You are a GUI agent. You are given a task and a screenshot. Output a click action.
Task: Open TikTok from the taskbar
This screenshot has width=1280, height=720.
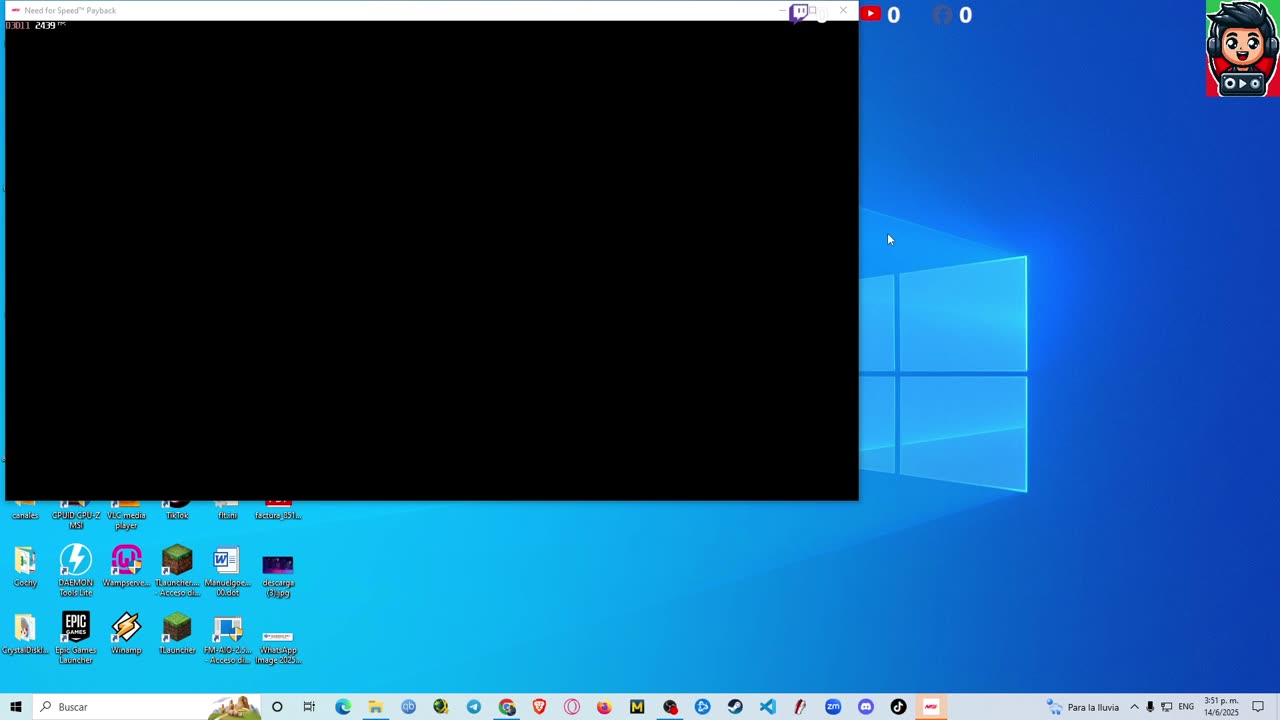898,707
